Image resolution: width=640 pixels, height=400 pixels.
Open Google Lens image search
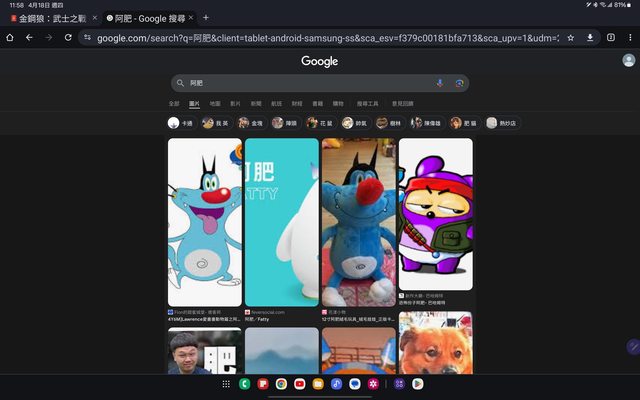click(458, 83)
